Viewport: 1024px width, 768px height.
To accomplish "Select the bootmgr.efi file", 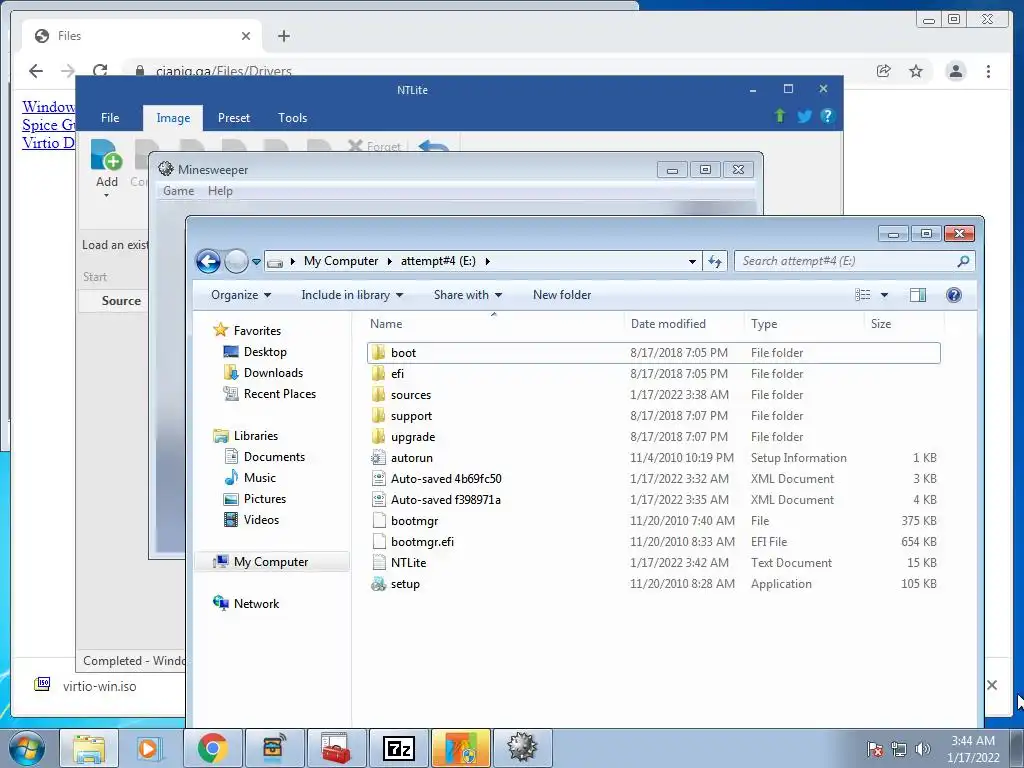I will coord(653,541).
